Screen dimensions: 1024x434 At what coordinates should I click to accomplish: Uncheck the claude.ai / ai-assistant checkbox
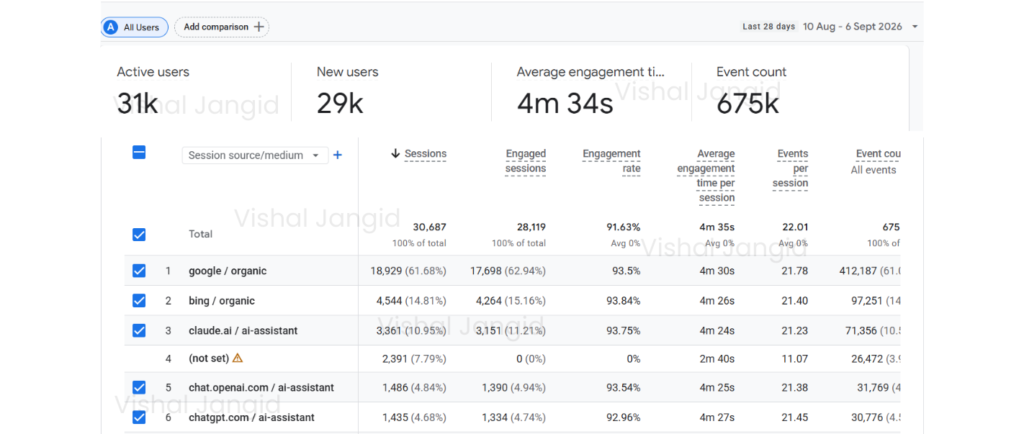[x=139, y=331]
